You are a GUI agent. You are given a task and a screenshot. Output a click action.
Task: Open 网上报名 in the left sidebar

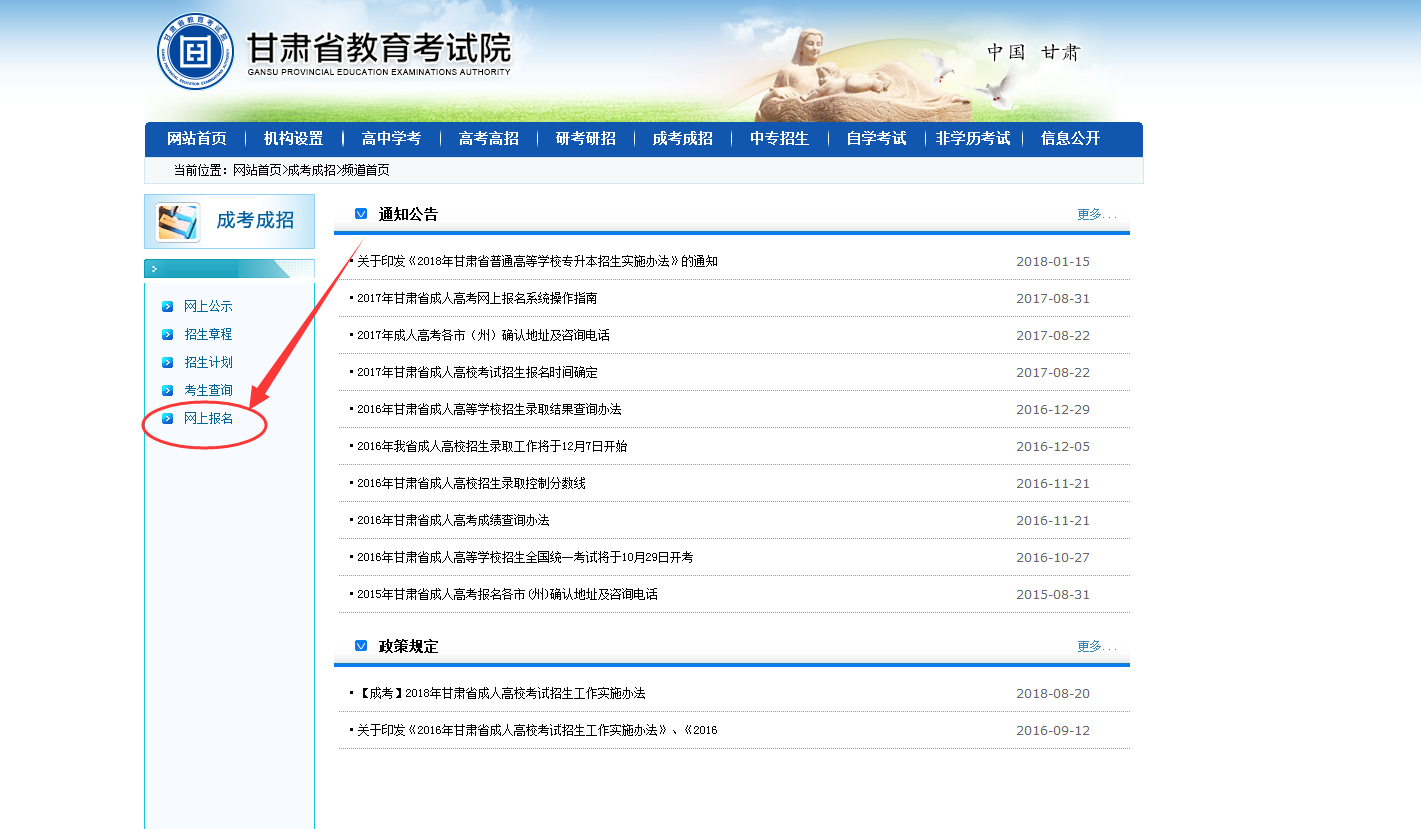[x=208, y=418]
